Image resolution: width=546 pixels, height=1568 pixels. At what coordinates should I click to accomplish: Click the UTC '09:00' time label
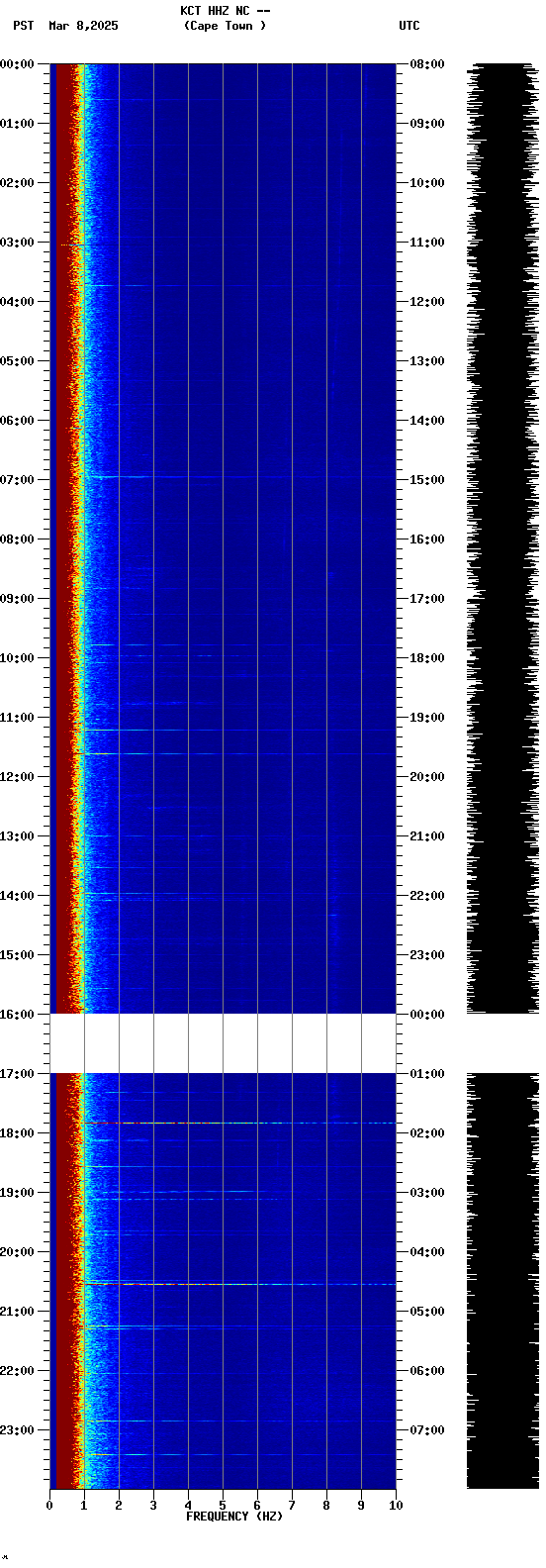point(427,124)
